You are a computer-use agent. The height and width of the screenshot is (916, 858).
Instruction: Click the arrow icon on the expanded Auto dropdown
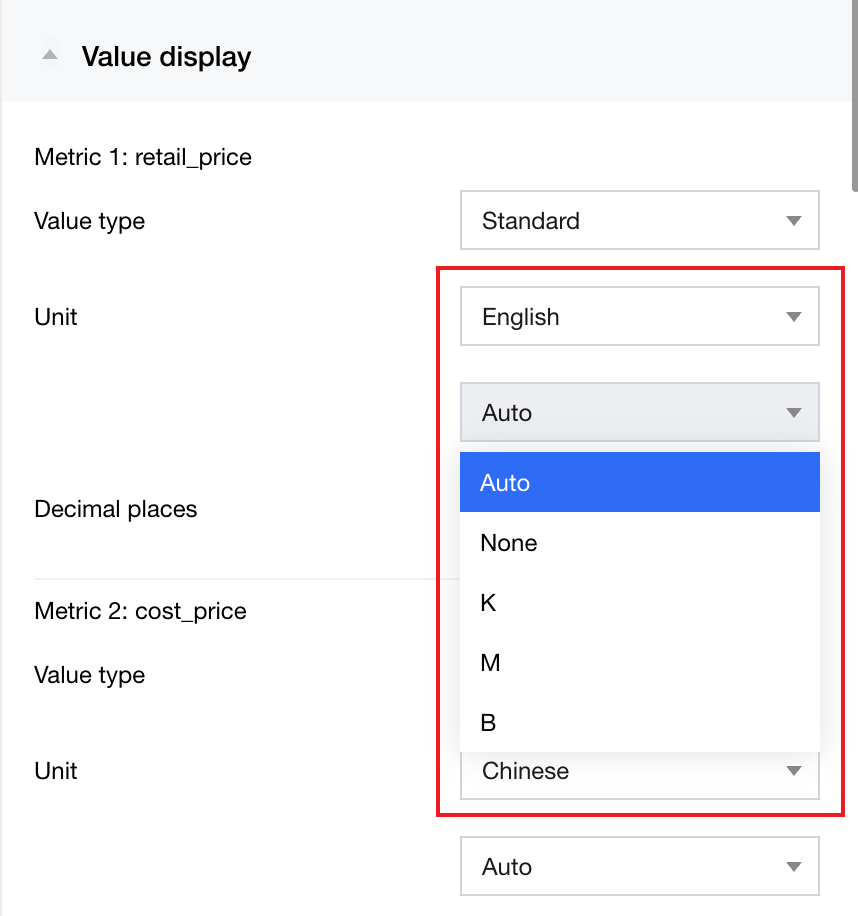pos(794,413)
